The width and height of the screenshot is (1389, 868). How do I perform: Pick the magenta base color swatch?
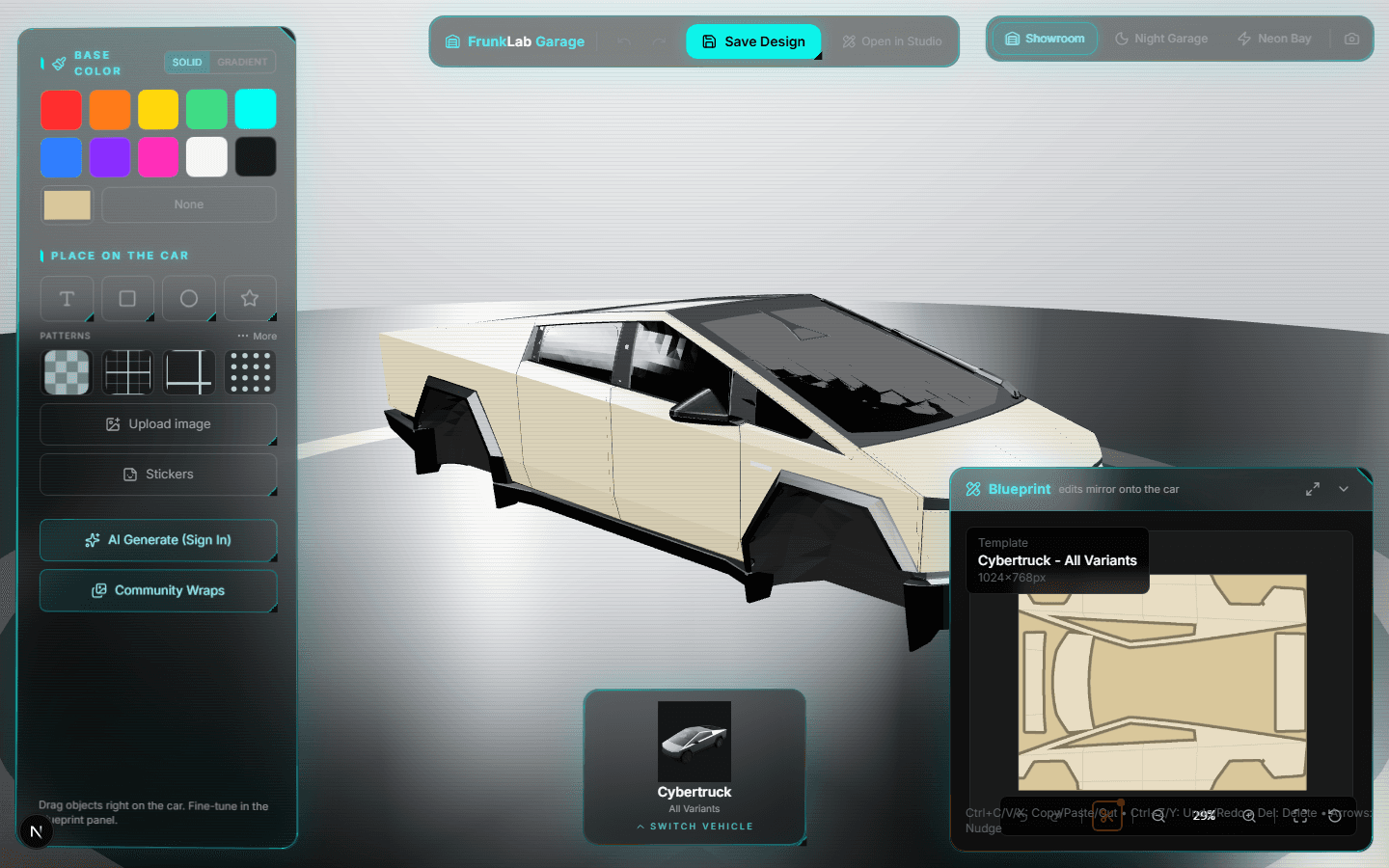point(158,156)
